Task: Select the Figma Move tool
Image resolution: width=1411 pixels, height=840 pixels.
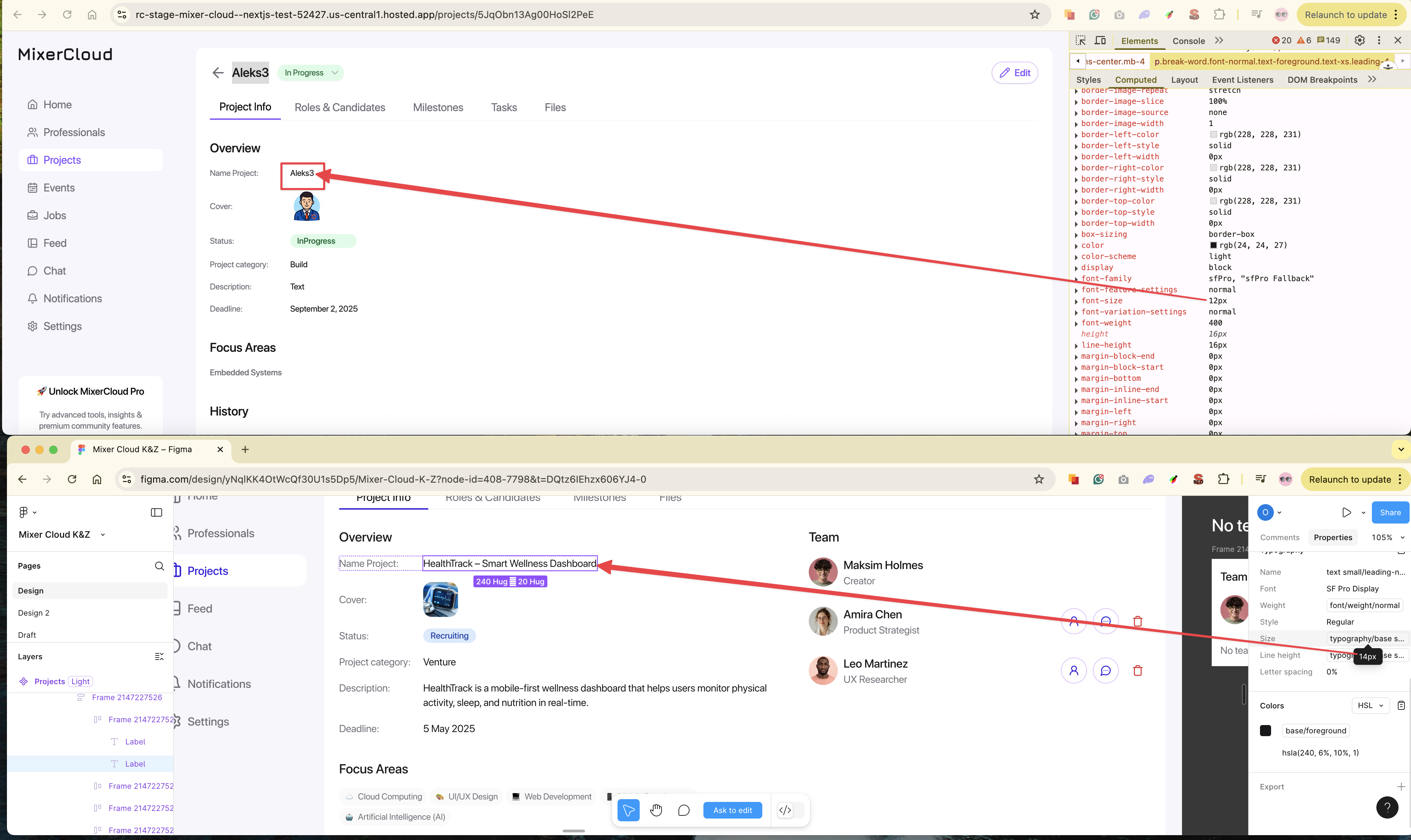Action: pyautogui.click(x=628, y=810)
